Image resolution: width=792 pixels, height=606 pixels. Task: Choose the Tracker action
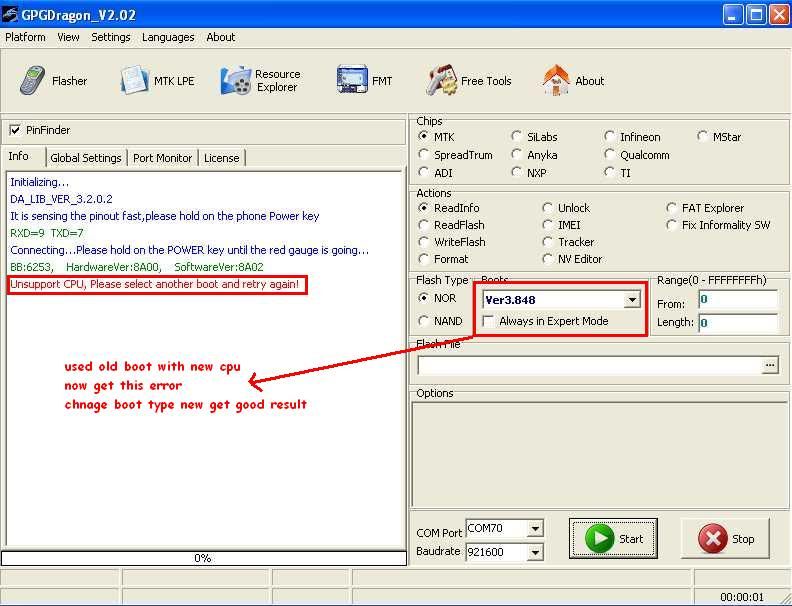(547, 242)
